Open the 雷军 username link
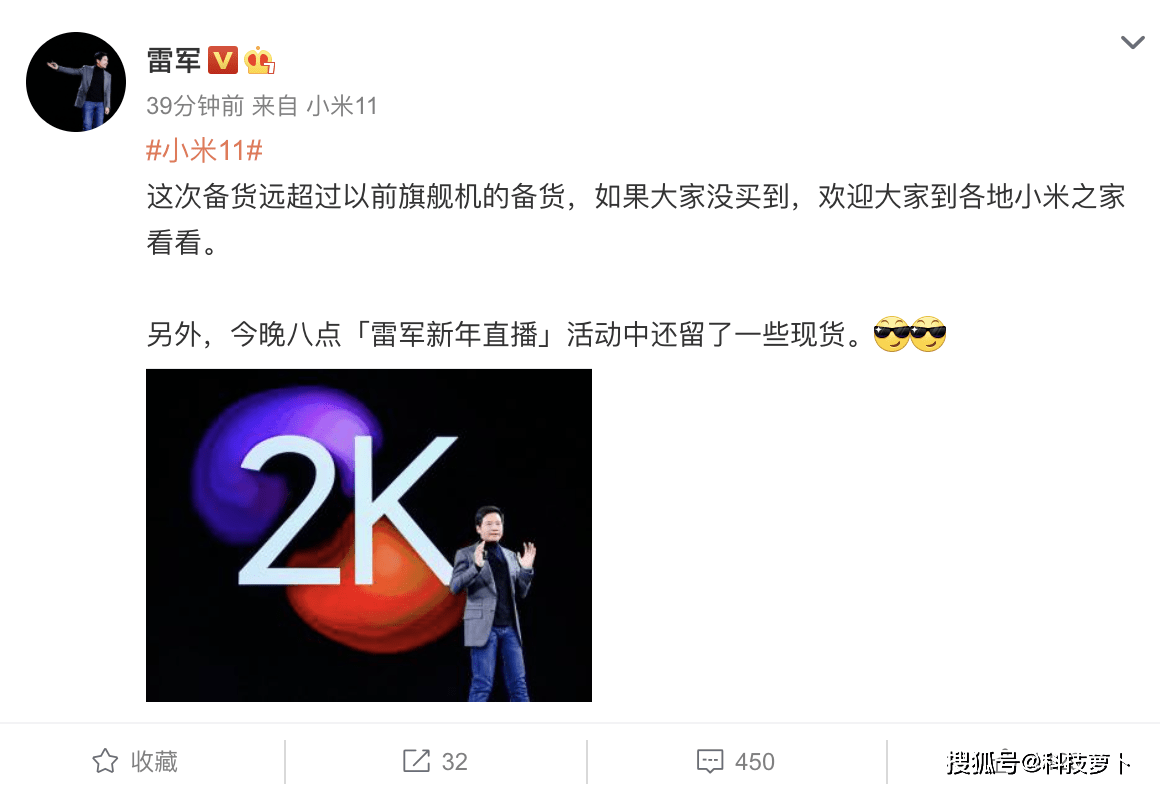This screenshot has width=1160, height=788. 174,61
